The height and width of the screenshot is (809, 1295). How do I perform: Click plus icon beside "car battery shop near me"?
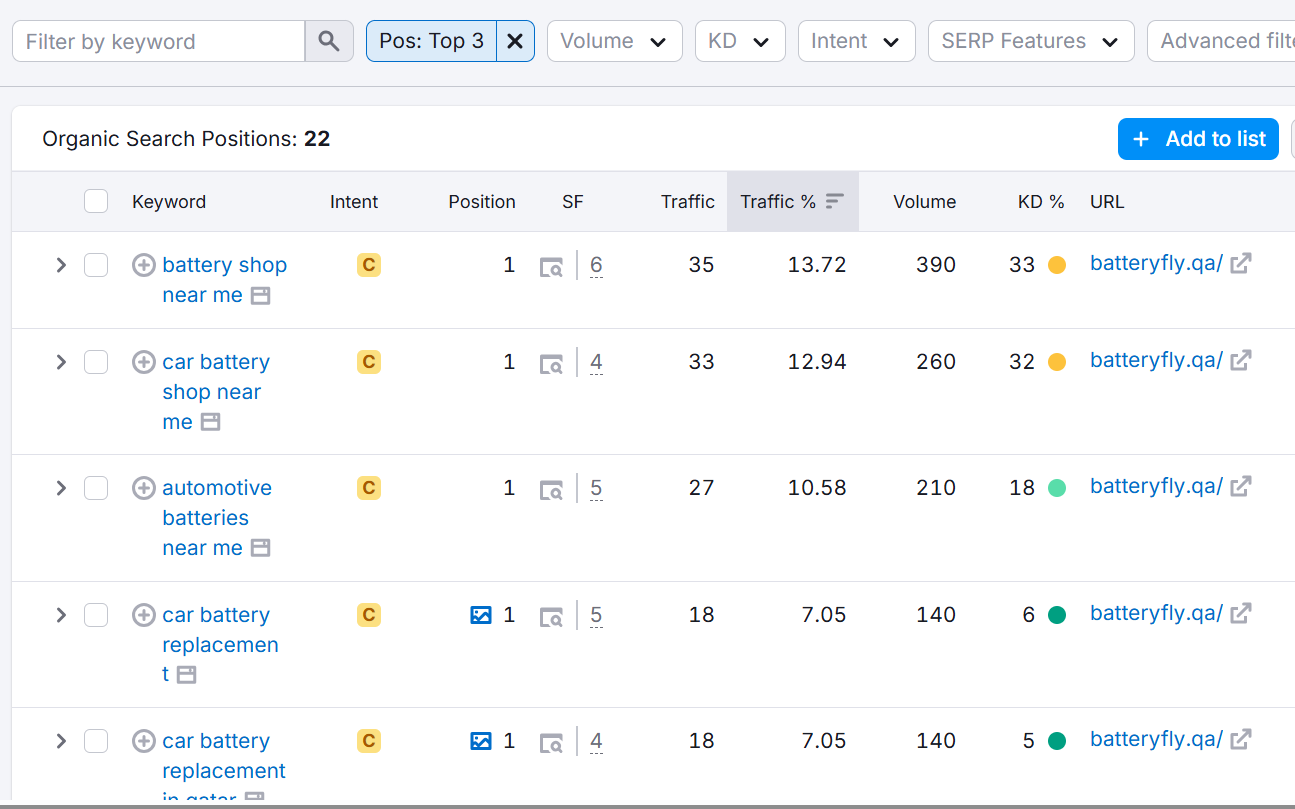(143, 362)
